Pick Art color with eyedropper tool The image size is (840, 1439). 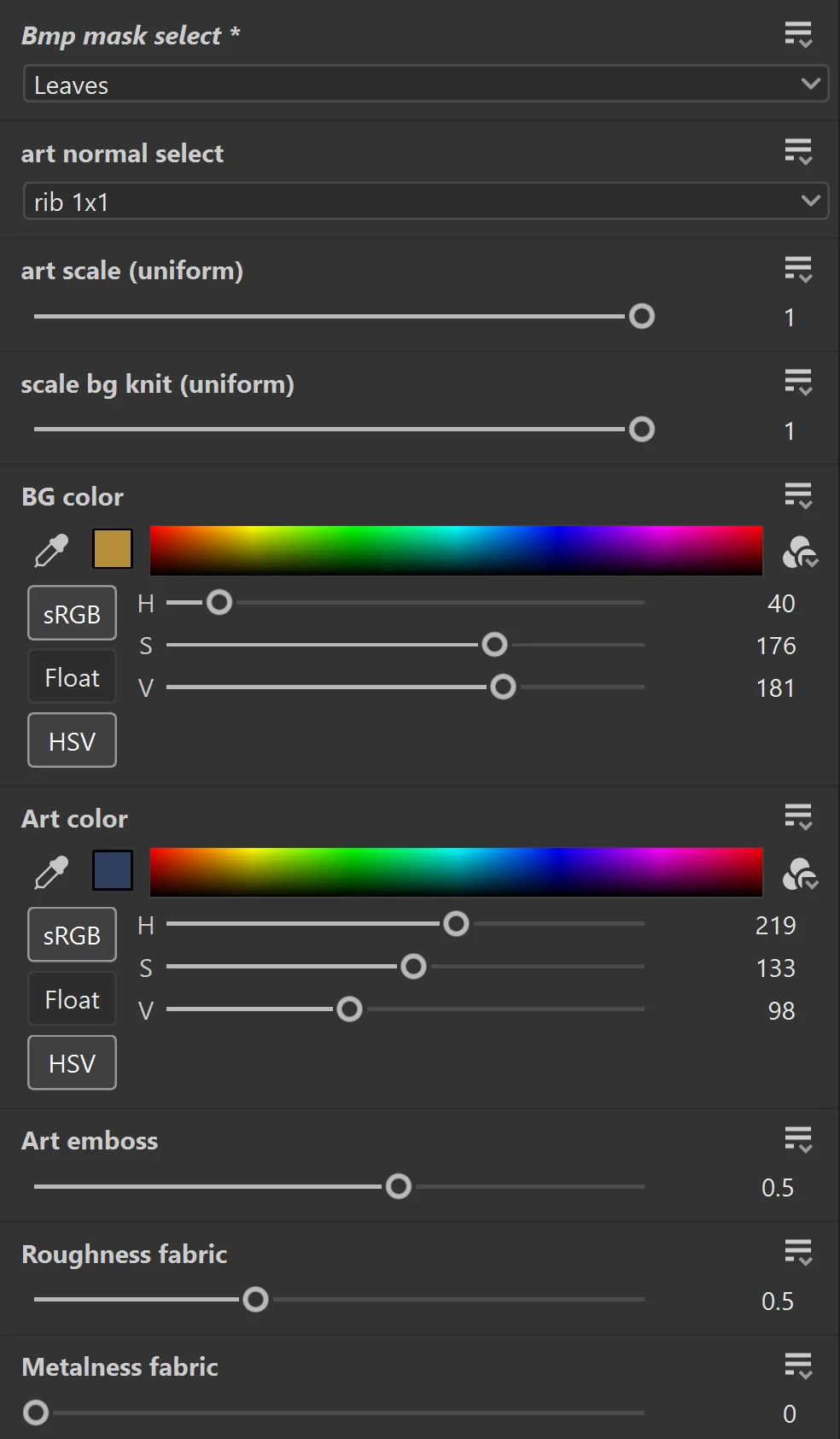tap(51, 872)
